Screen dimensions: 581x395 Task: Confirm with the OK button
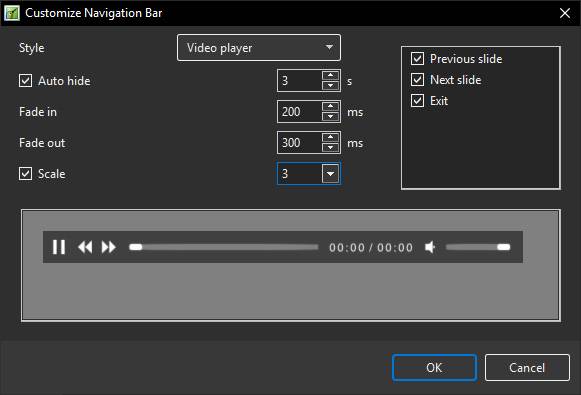(434, 368)
